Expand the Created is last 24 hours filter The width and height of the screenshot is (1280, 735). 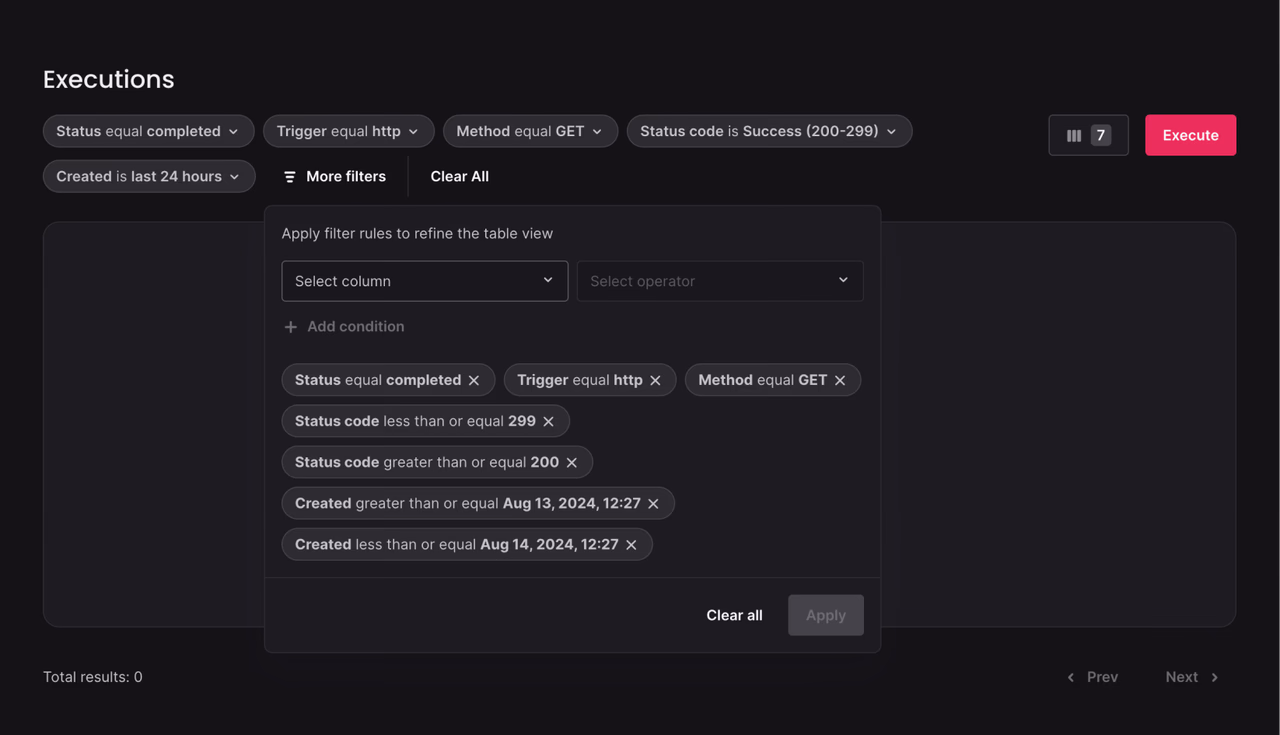[x=149, y=176]
